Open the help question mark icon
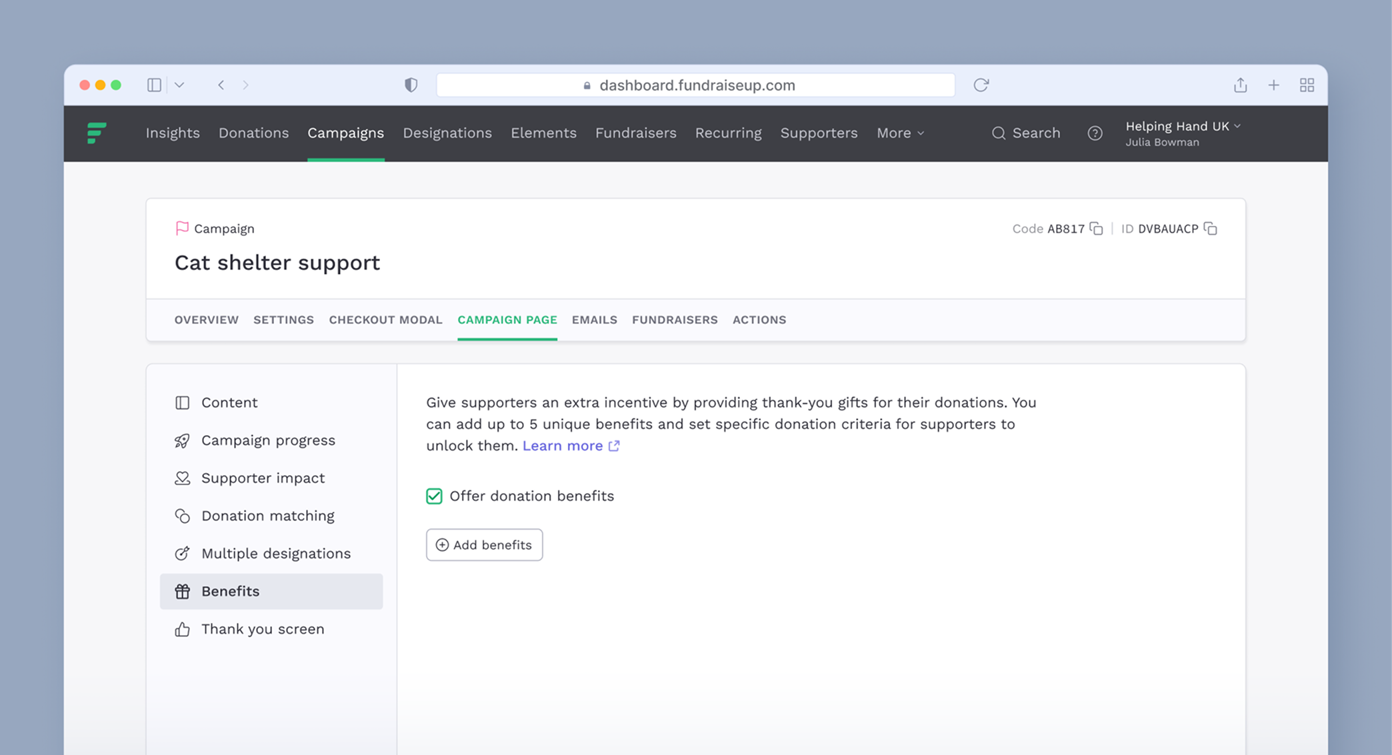The width and height of the screenshot is (1392, 755). 1095,133
